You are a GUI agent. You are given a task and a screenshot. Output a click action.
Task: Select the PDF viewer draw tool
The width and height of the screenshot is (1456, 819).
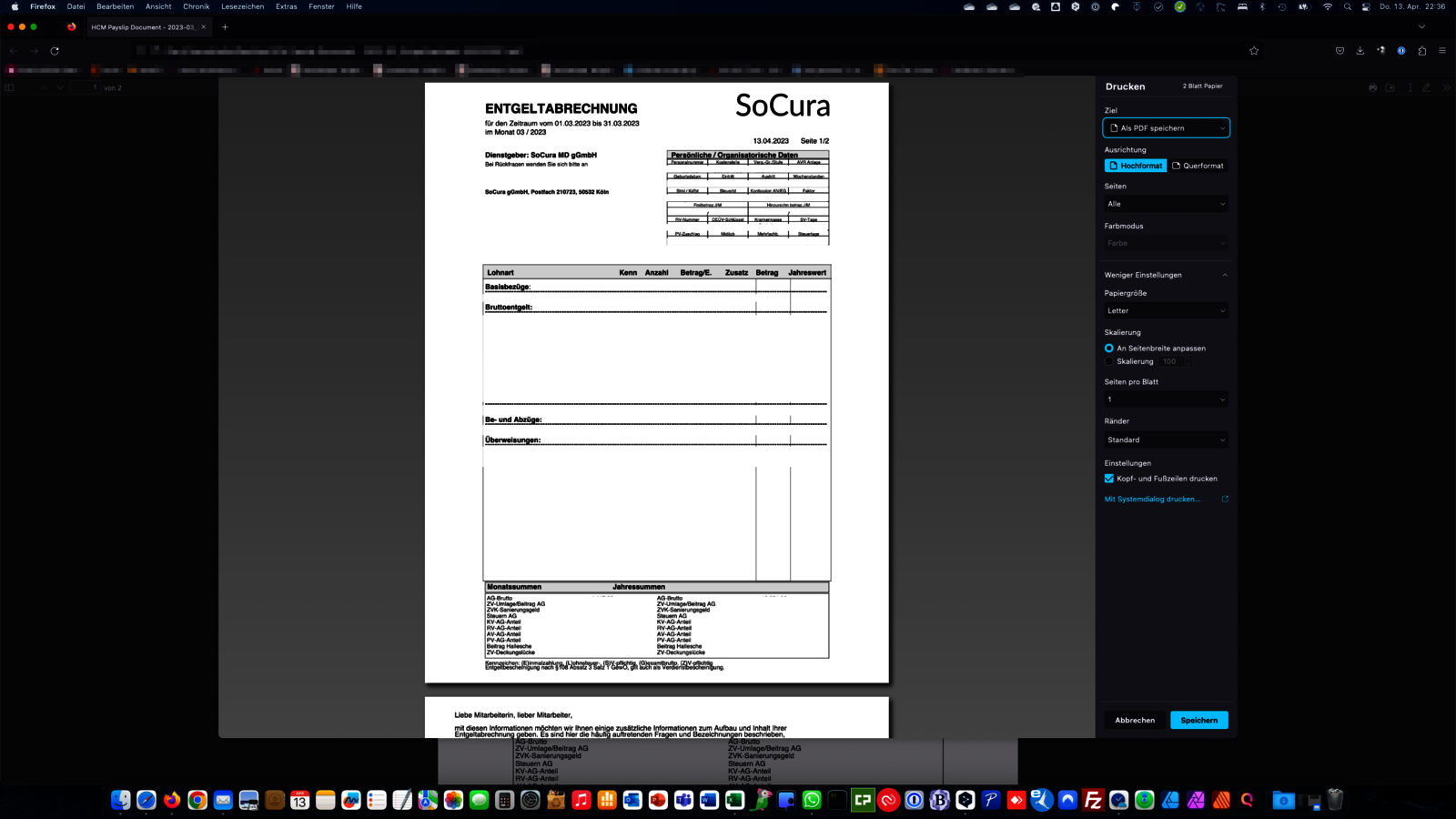[1427, 87]
